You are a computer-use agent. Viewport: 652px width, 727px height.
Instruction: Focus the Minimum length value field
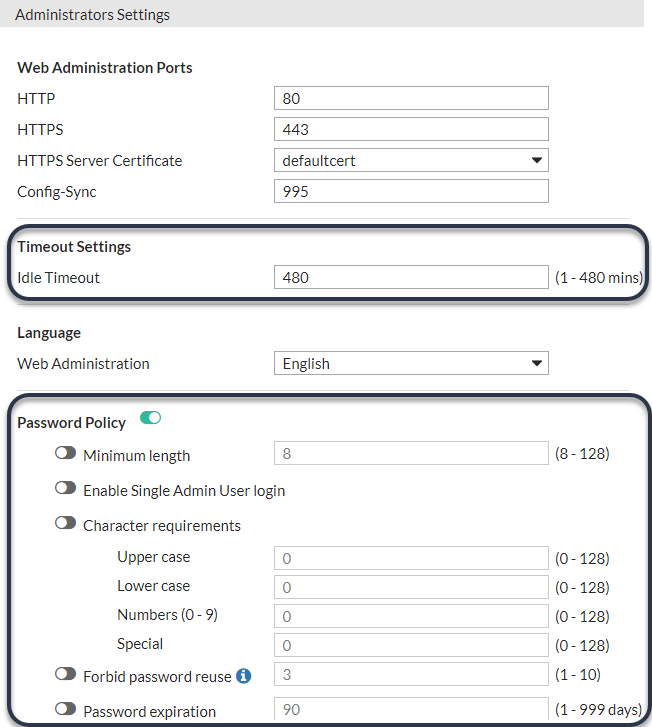click(x=411, y=454)
